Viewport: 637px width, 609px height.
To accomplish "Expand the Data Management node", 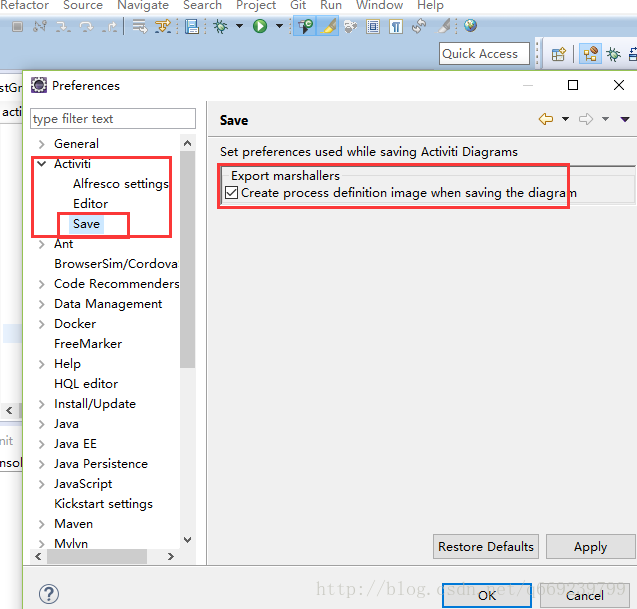I will (41, 304).
